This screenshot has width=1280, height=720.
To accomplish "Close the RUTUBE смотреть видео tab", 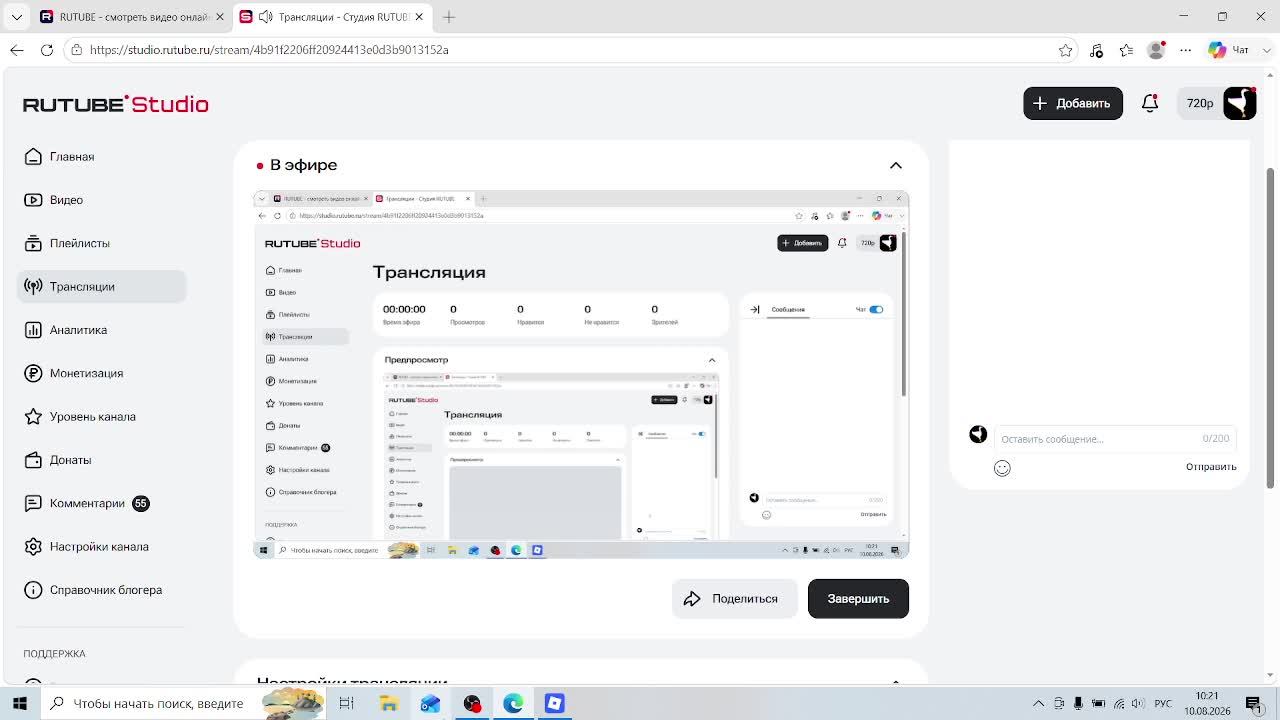I will [x=220, y=17].
